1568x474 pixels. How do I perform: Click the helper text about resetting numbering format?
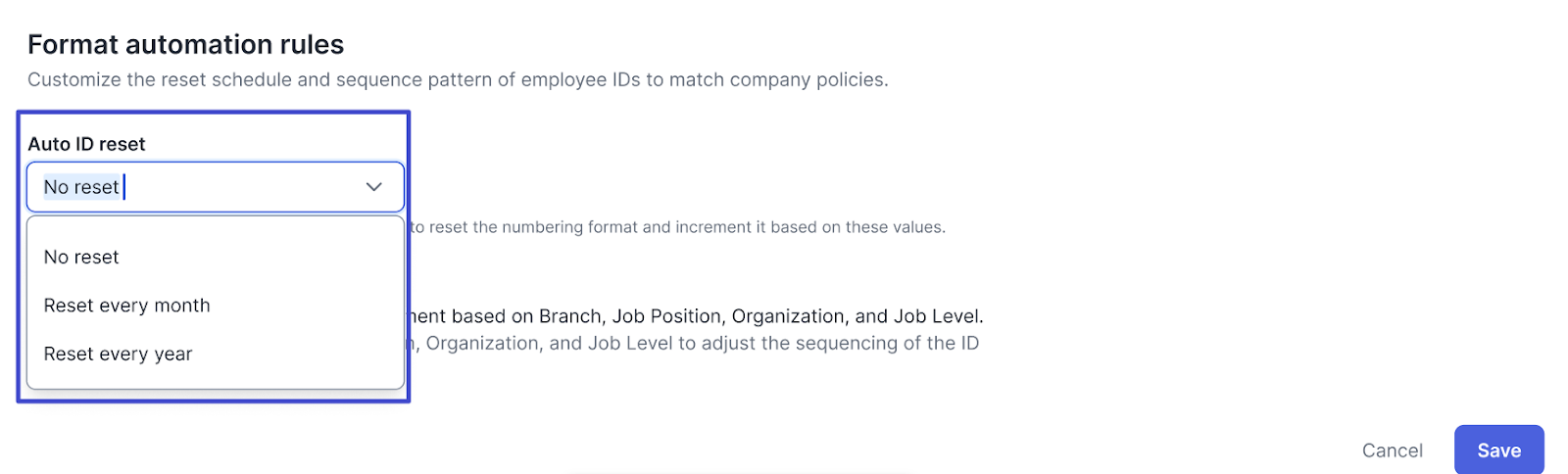pos(676,227)
